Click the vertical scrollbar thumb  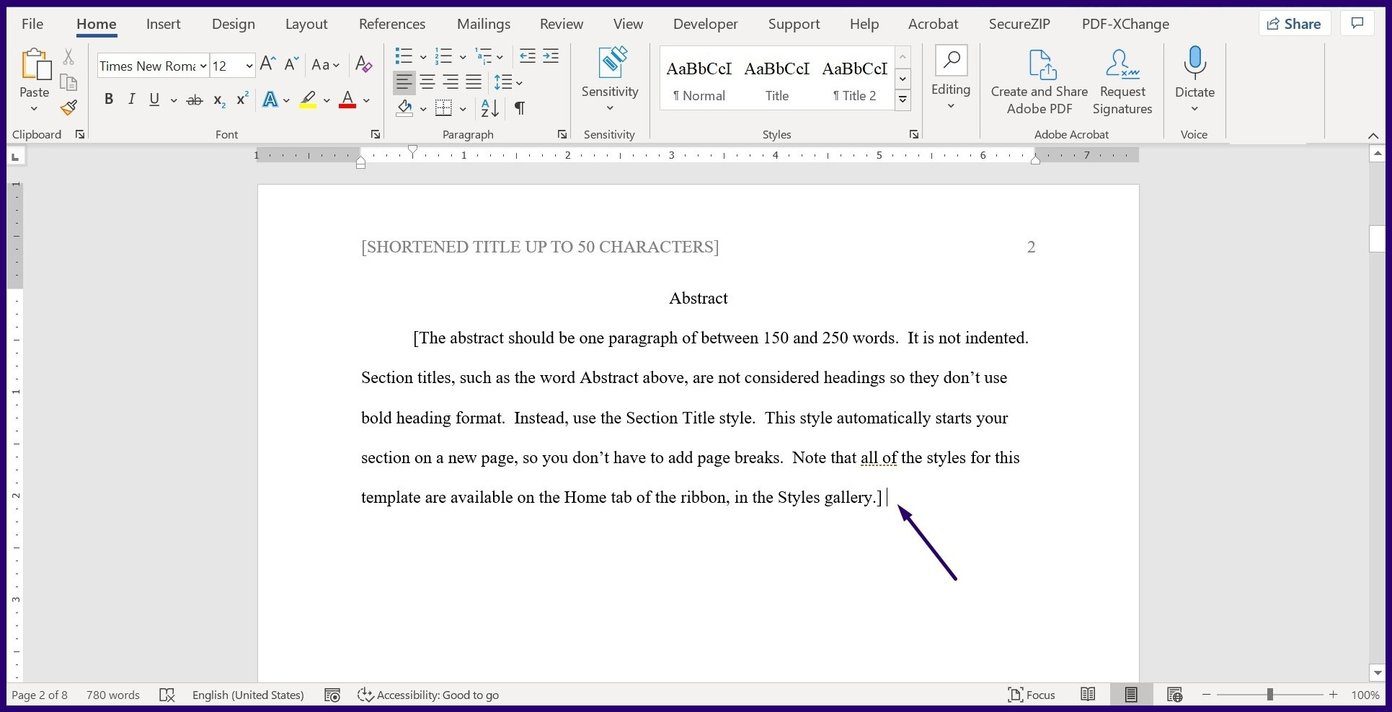1378,239
